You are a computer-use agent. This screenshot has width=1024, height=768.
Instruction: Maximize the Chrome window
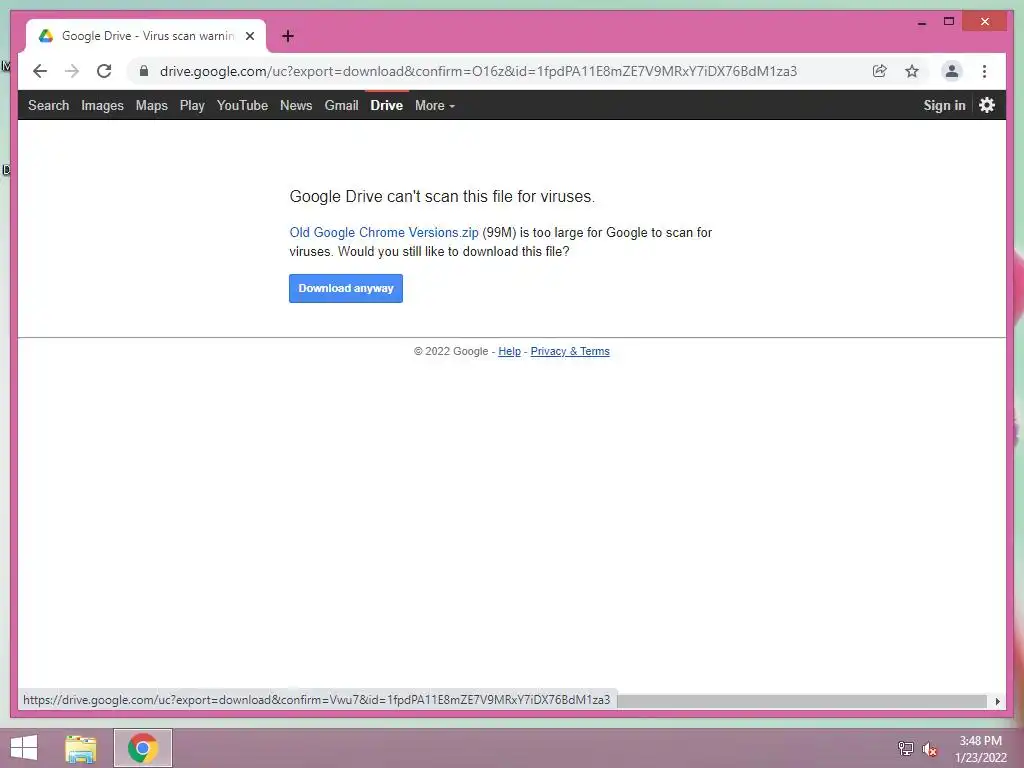[x=949, y=22]
